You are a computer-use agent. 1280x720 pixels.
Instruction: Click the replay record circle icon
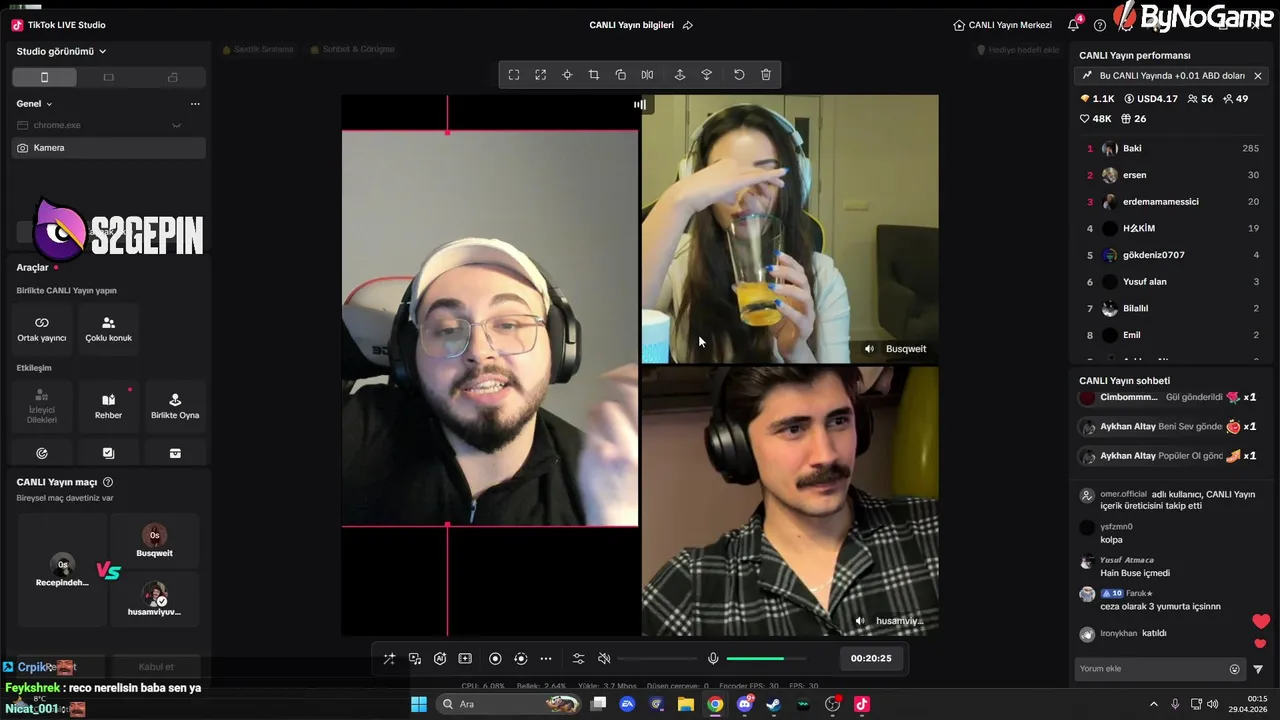point(520,659)
